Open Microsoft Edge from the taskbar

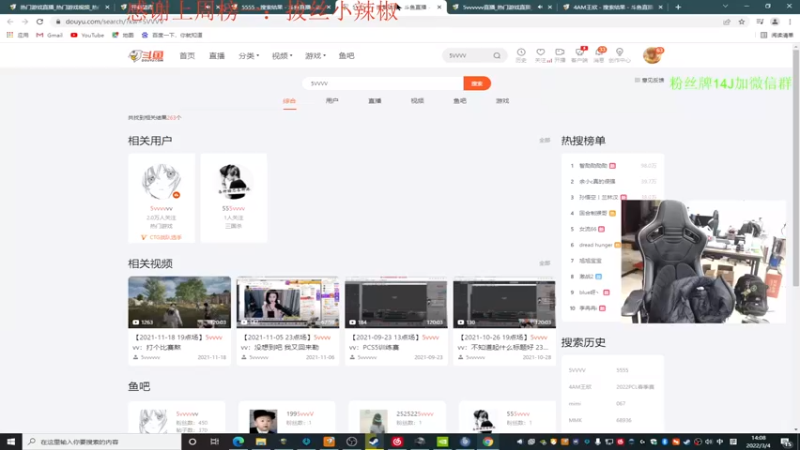238,441
